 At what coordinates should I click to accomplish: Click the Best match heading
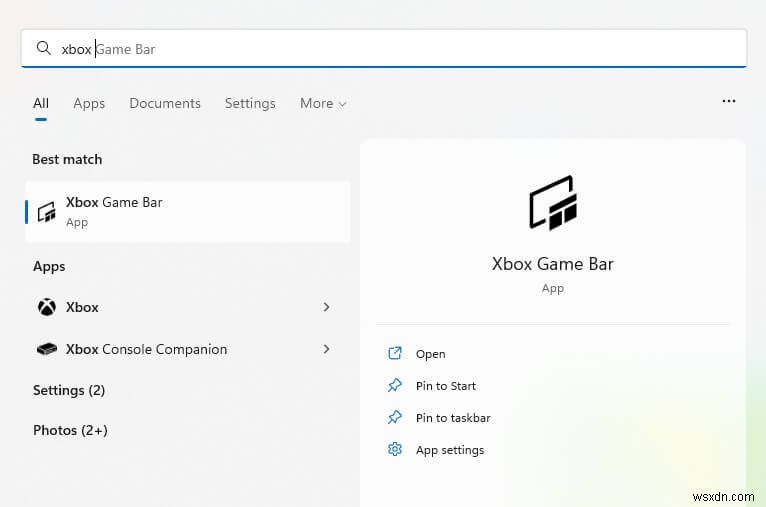click(x=67, y=159)
